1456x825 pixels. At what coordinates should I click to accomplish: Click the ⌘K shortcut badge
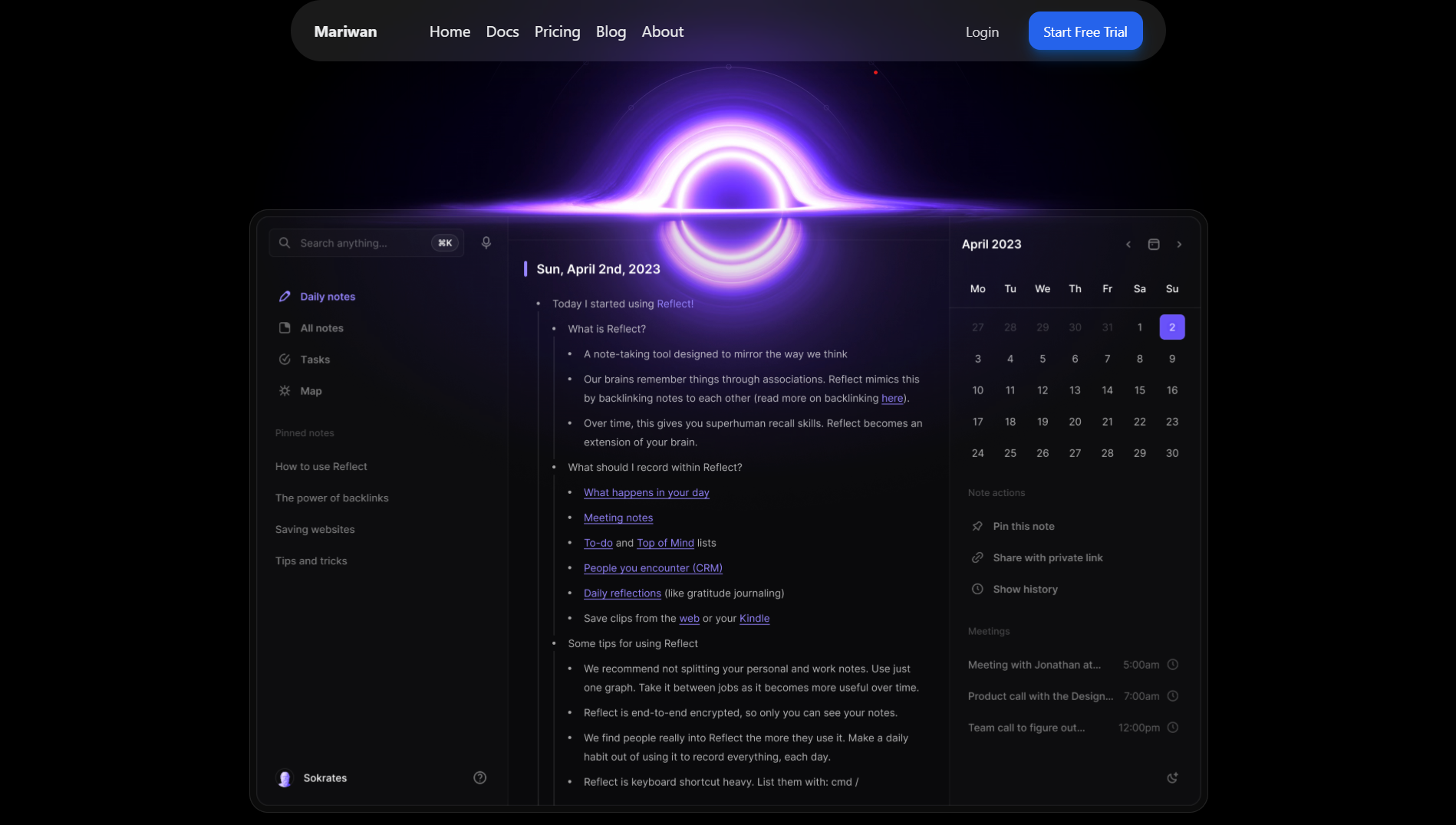click(445, 243)
